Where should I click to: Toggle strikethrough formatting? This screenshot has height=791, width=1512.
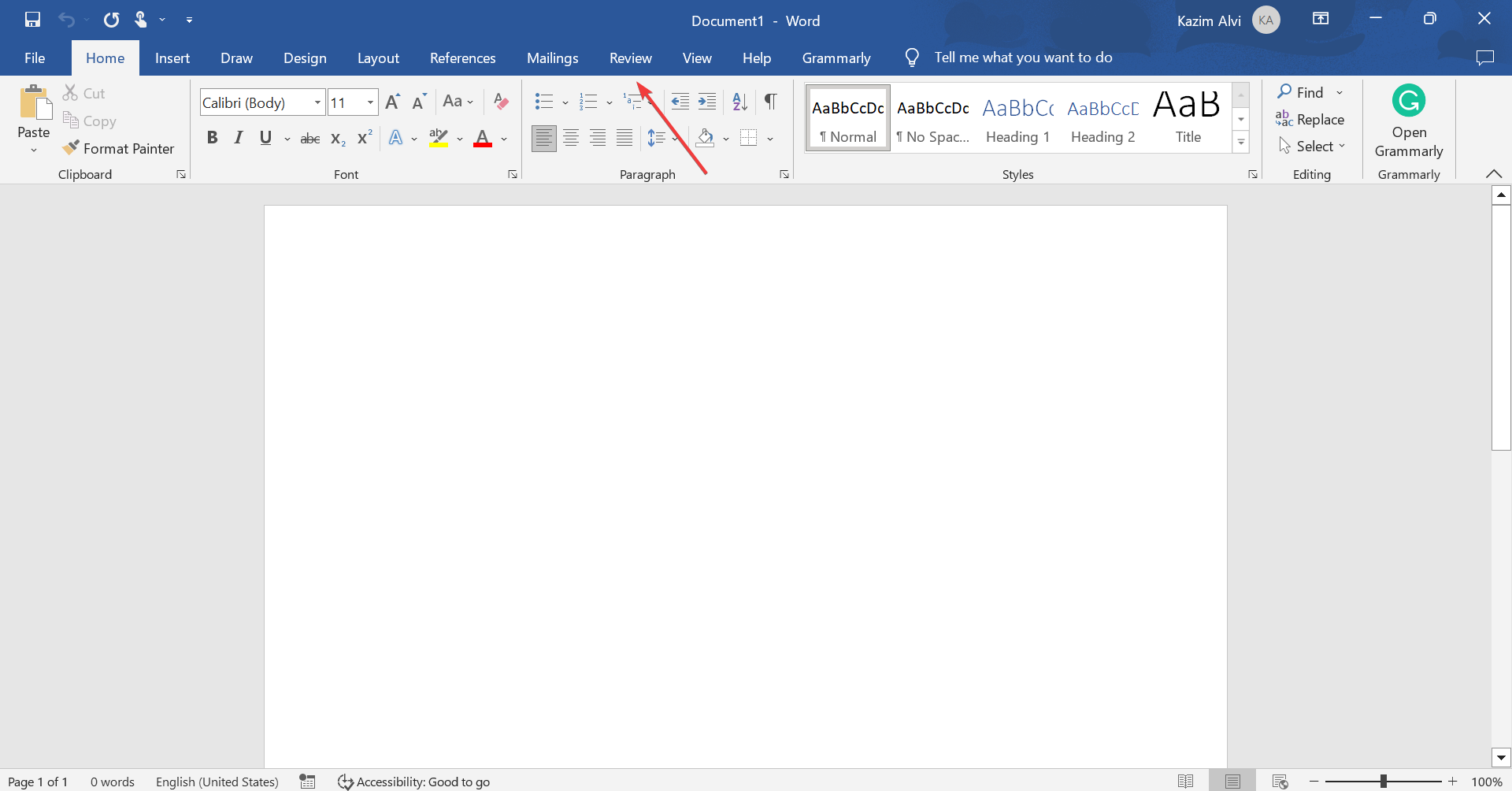[309, 138]
